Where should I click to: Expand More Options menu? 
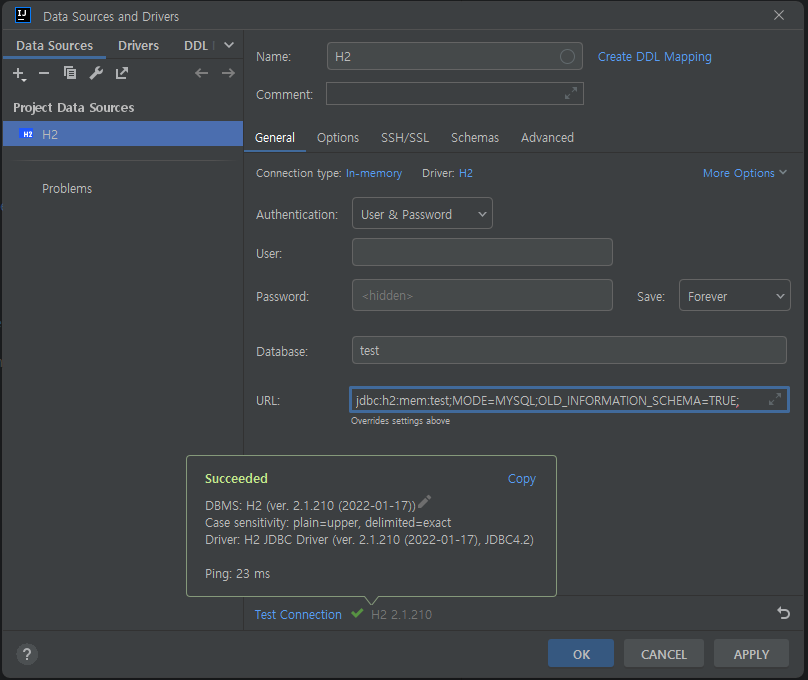click(745, 173)
